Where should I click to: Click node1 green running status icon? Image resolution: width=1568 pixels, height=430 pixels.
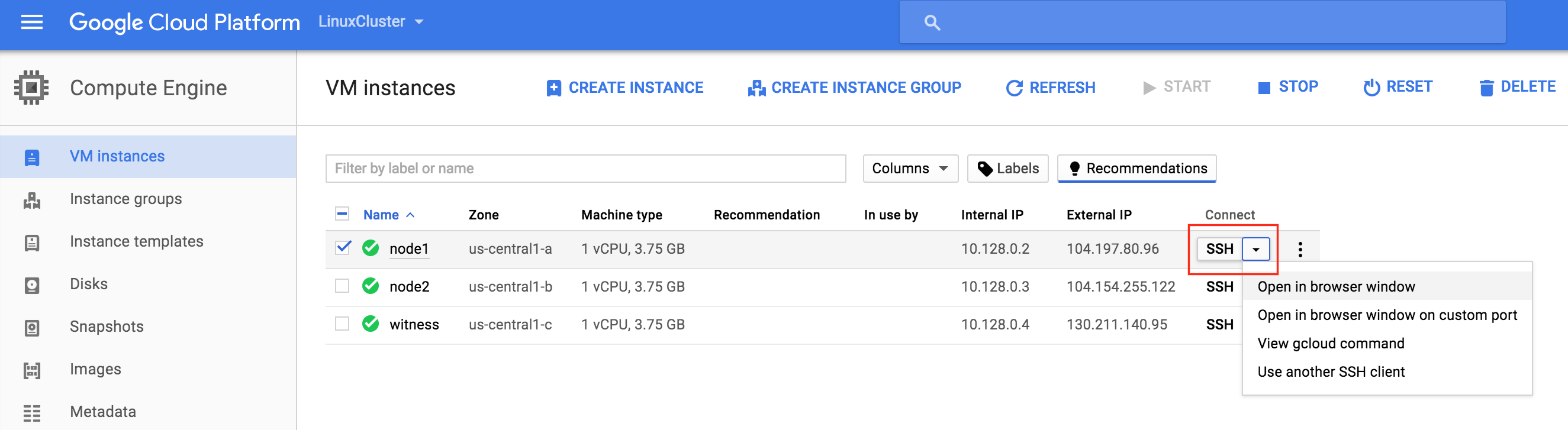(370, 248)
